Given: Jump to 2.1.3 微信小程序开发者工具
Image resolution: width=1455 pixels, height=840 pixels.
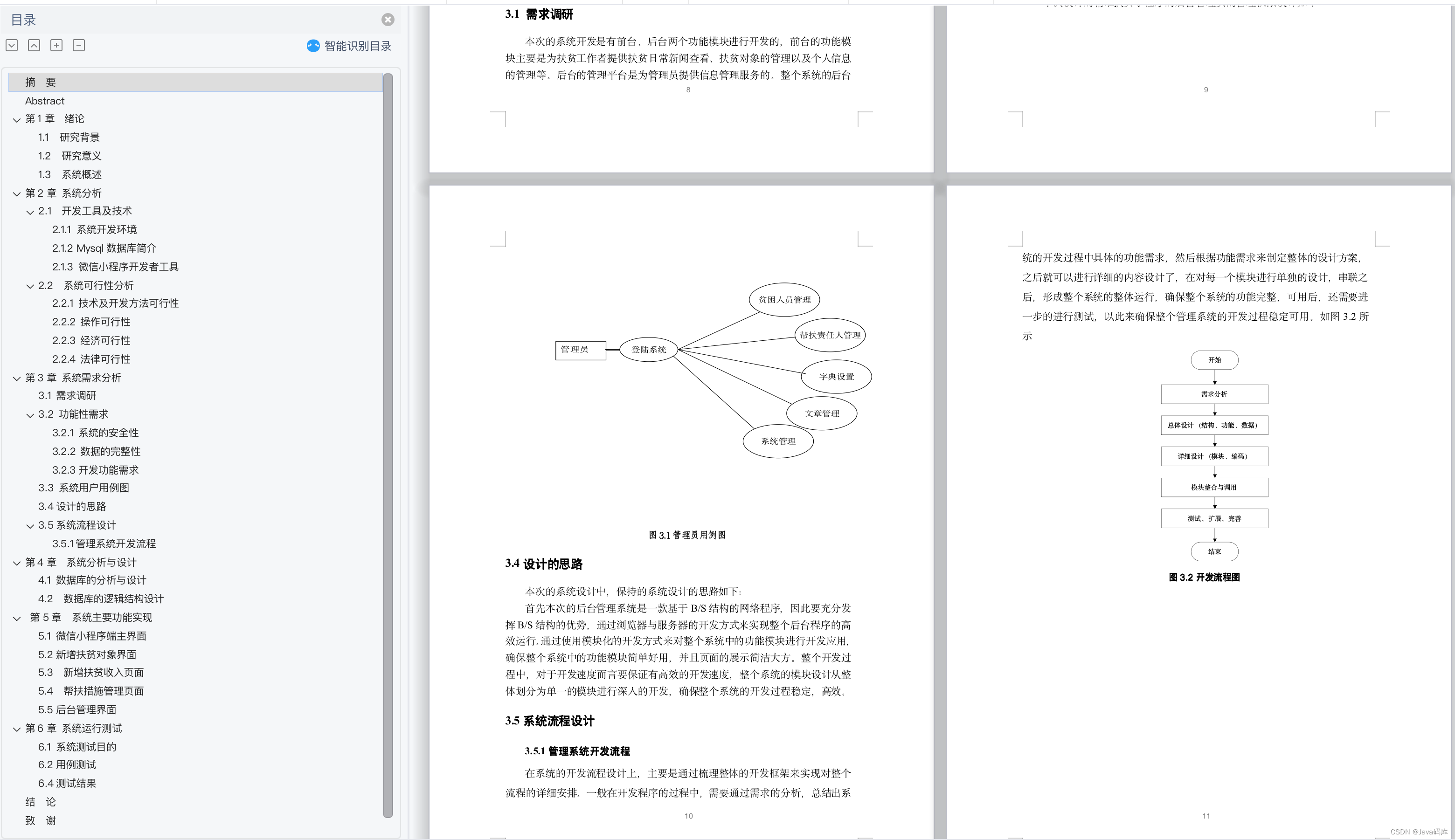Looking at the screenshot, I should [116, 267].
